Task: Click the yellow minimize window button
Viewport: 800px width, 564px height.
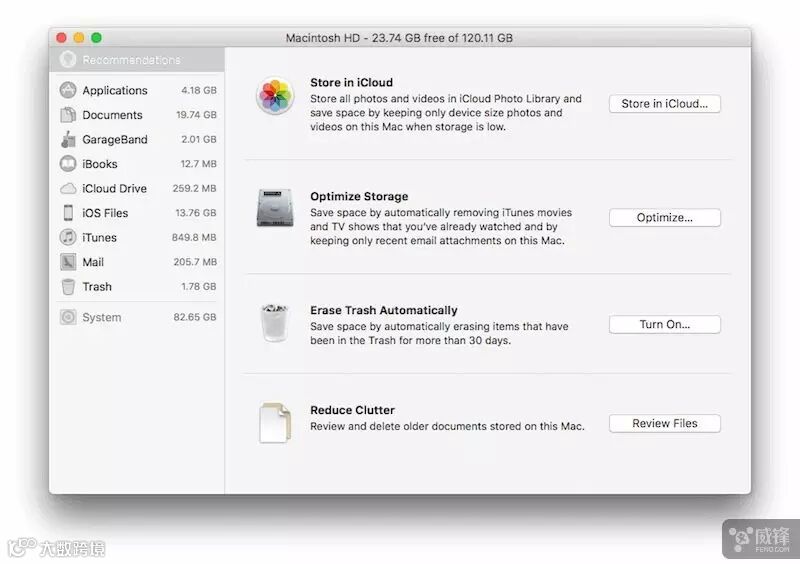Action: click(79, 37)
